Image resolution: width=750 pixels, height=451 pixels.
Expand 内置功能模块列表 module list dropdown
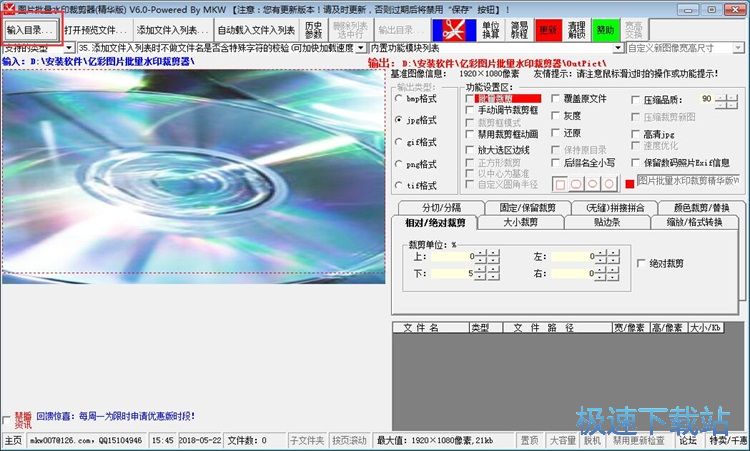[x=618, y=48]
